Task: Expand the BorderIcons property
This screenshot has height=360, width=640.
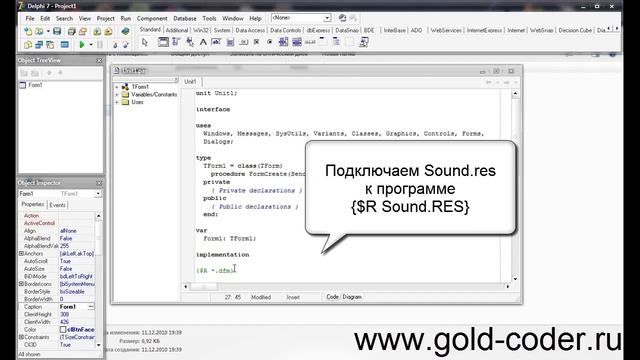Action: point(21,284)
